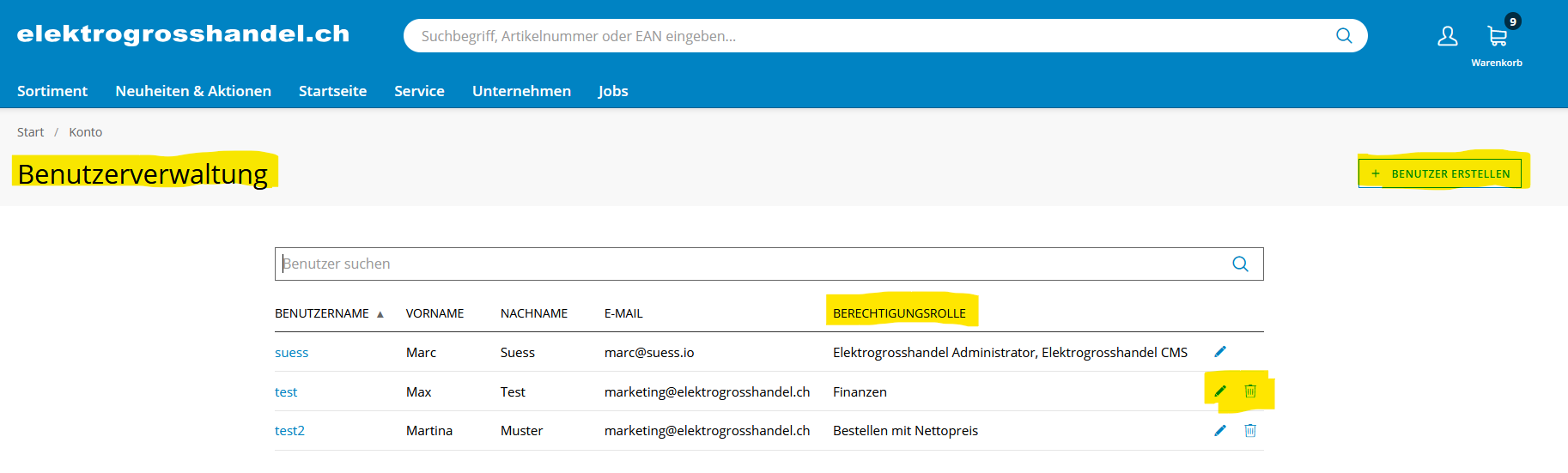Sort by Benutzername column arrow

380,314
